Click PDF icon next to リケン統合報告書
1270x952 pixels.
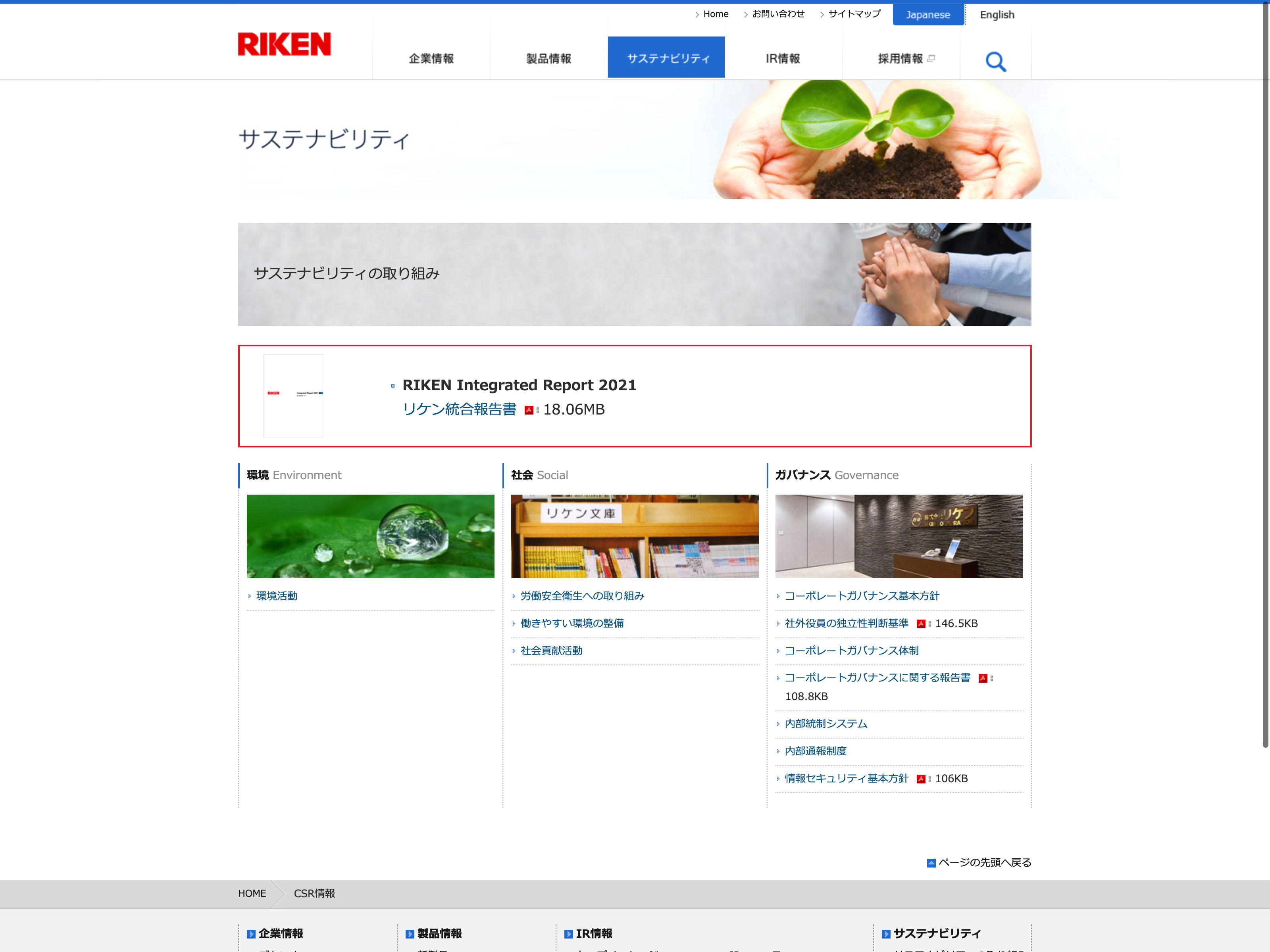click(x=529, y=410)
